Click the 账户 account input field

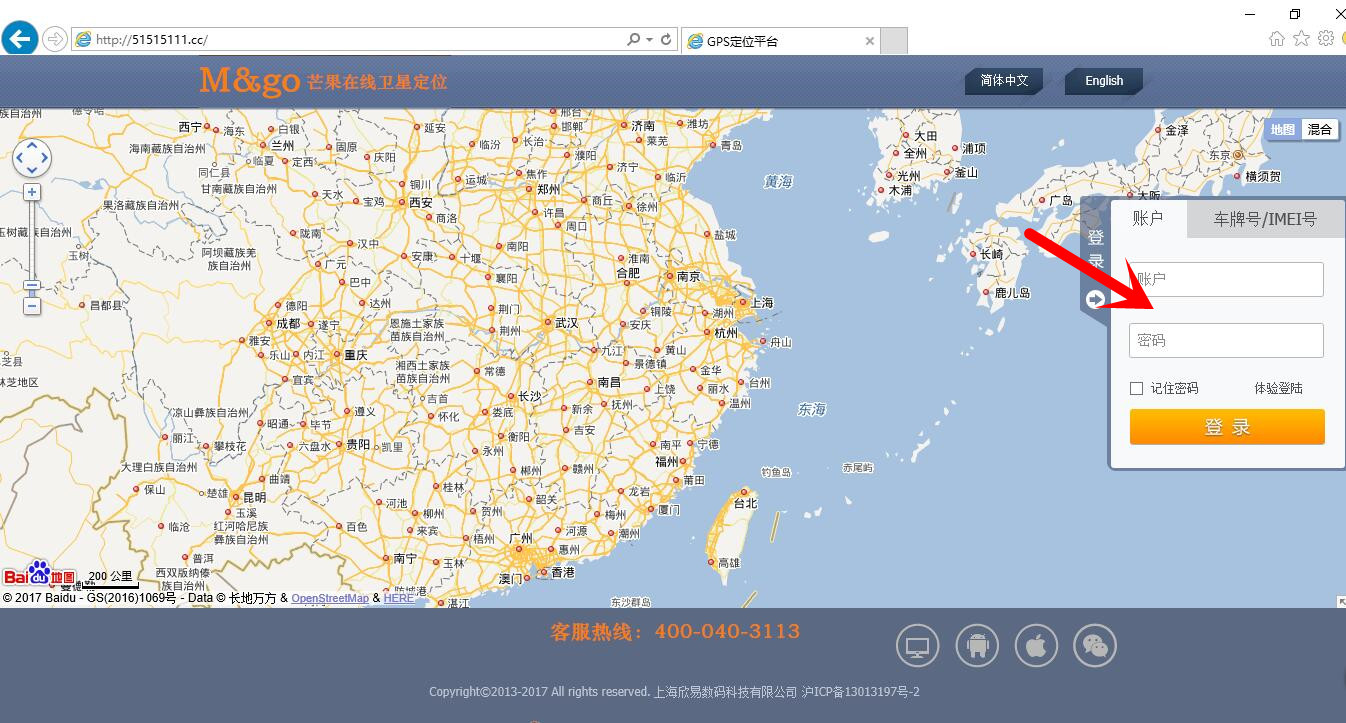(x=1226, y=279)
